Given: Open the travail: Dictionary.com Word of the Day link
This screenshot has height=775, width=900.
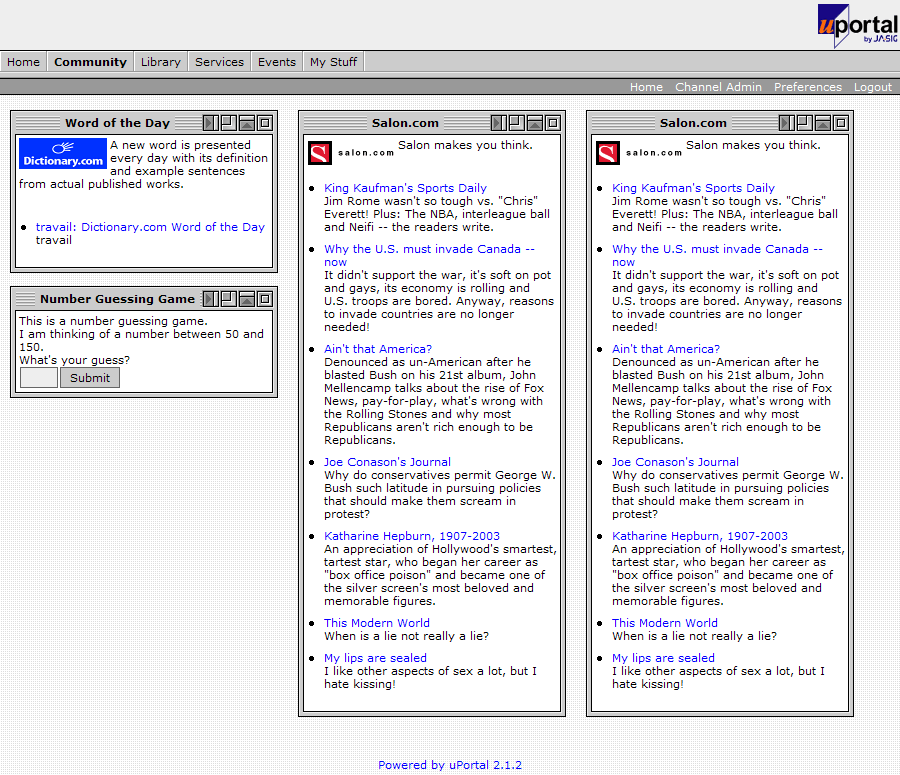Looking at the screenshot, I should click(x=150, y=227).
